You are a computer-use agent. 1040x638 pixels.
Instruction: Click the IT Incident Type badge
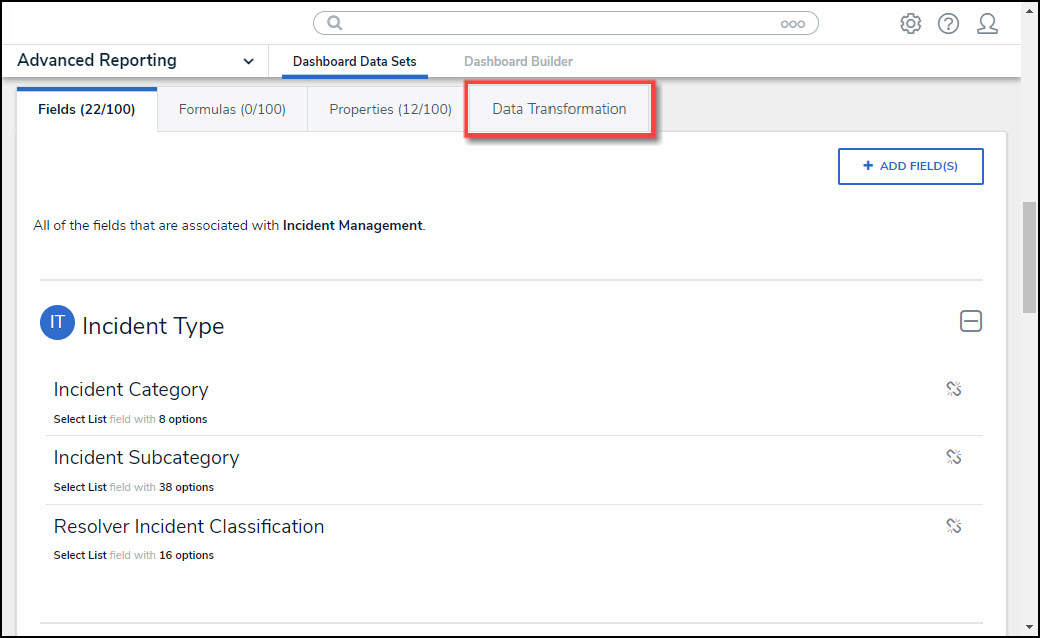click(57, 323)
